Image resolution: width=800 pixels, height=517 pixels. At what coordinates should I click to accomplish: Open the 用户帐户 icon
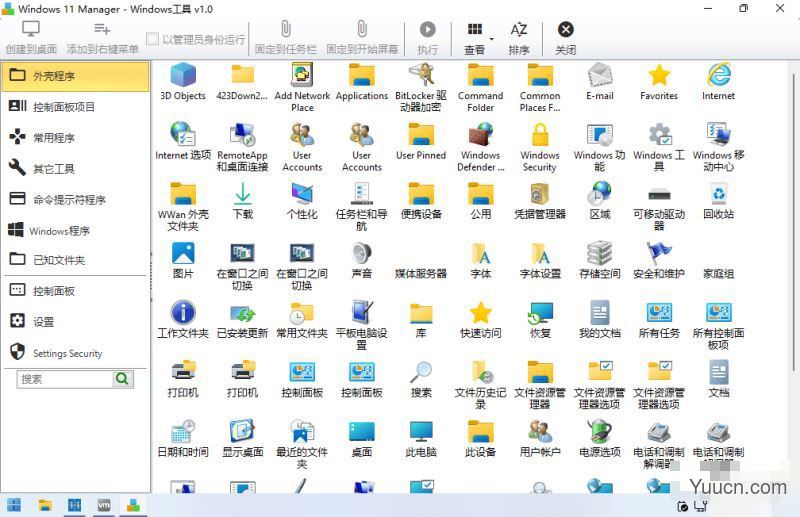(x=540, y=438)
